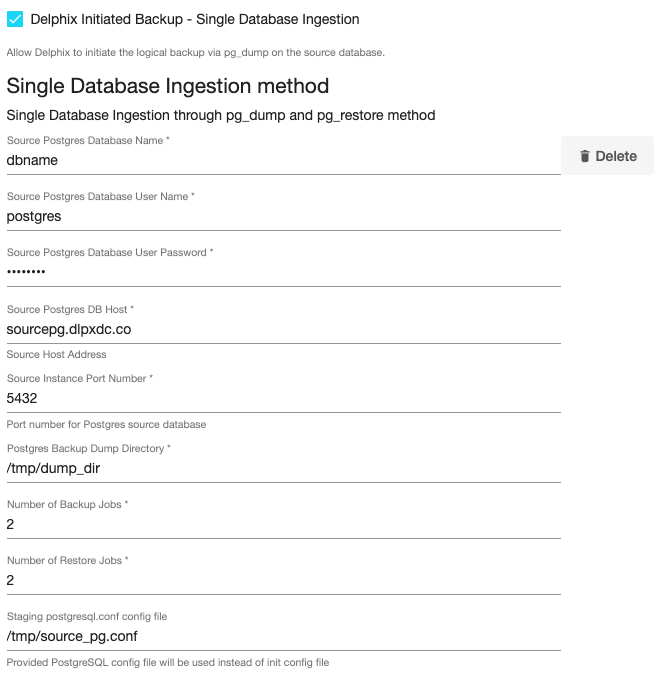Click the Source Postgres Database User Password label
The height and width of the screenshot is (688, 660).
pos(110,252)
